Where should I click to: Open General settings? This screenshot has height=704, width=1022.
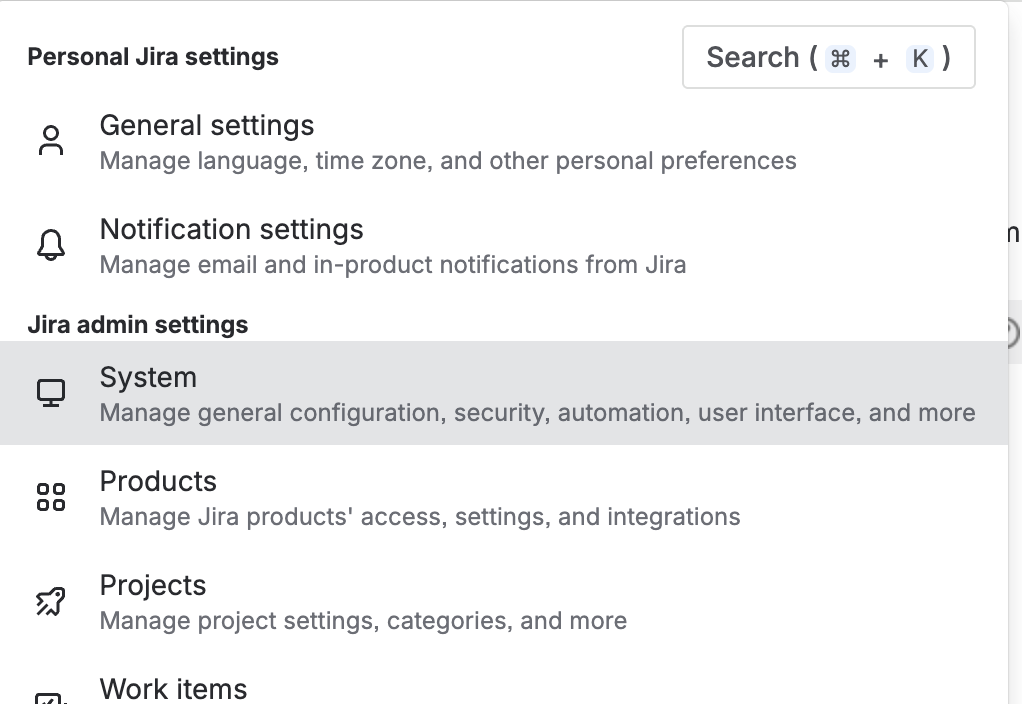click(x=207, y=126)
